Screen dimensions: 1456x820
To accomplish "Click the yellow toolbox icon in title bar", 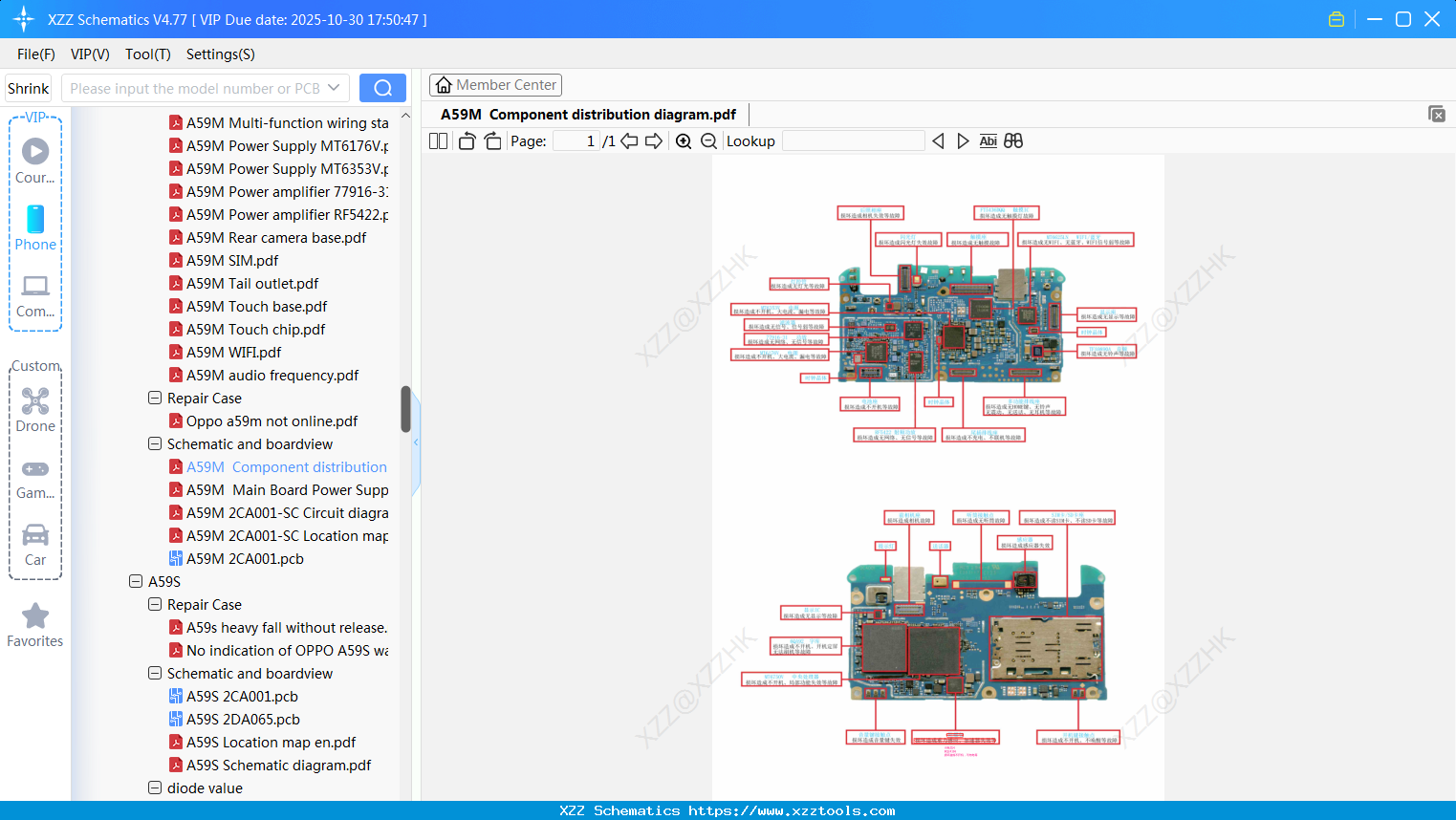I will coord(1336,19).
